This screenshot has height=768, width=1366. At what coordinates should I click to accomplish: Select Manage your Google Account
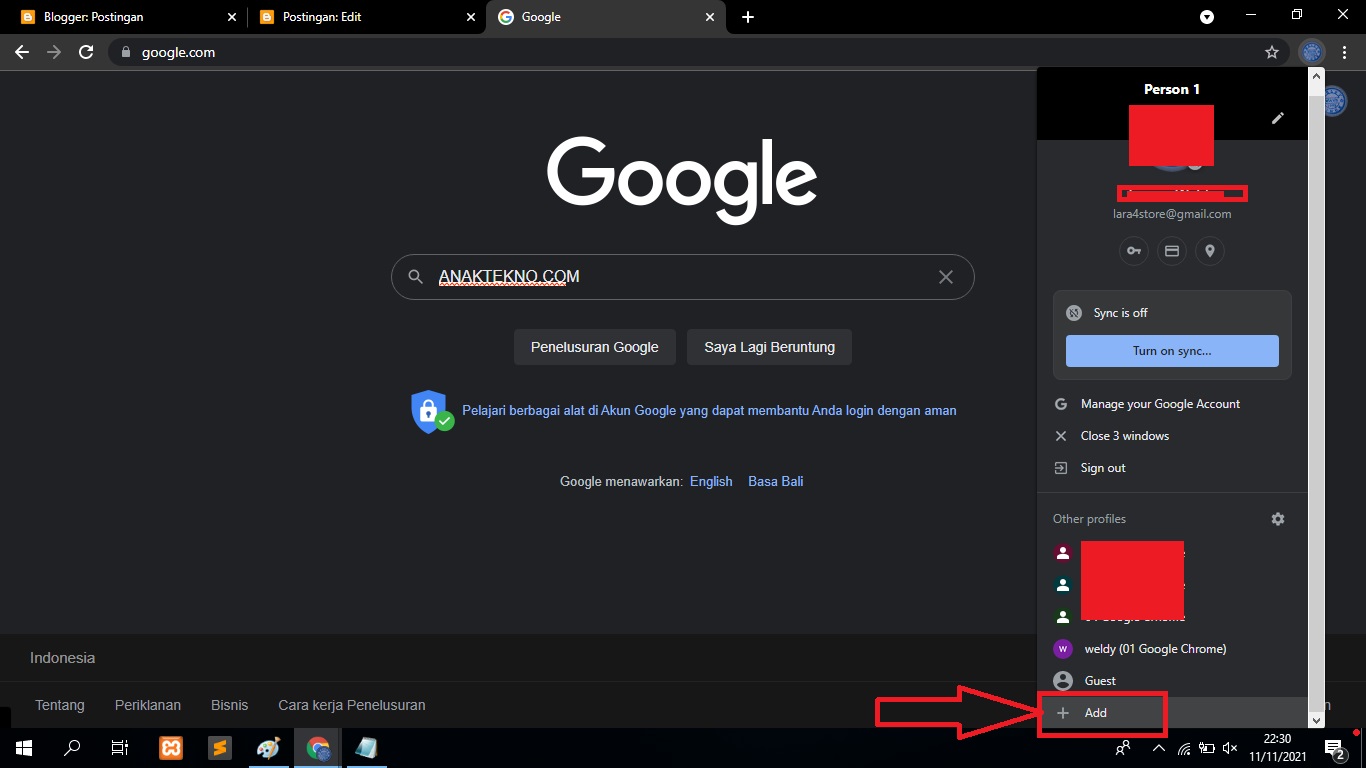(x=1172, y=404)
